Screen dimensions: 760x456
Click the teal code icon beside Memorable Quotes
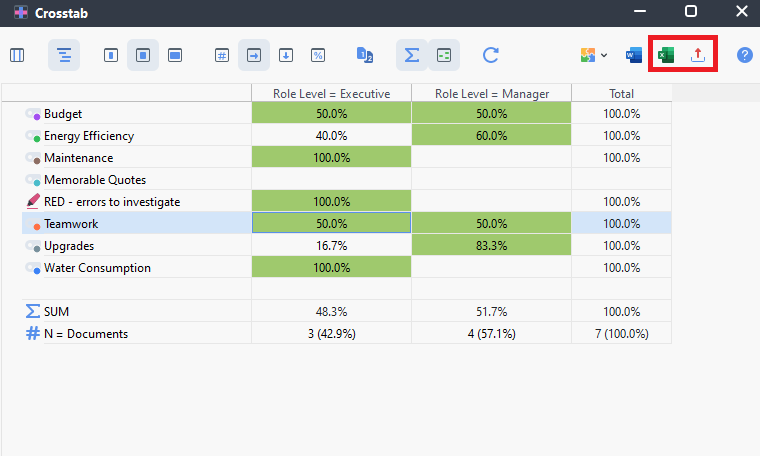(33, 180)
